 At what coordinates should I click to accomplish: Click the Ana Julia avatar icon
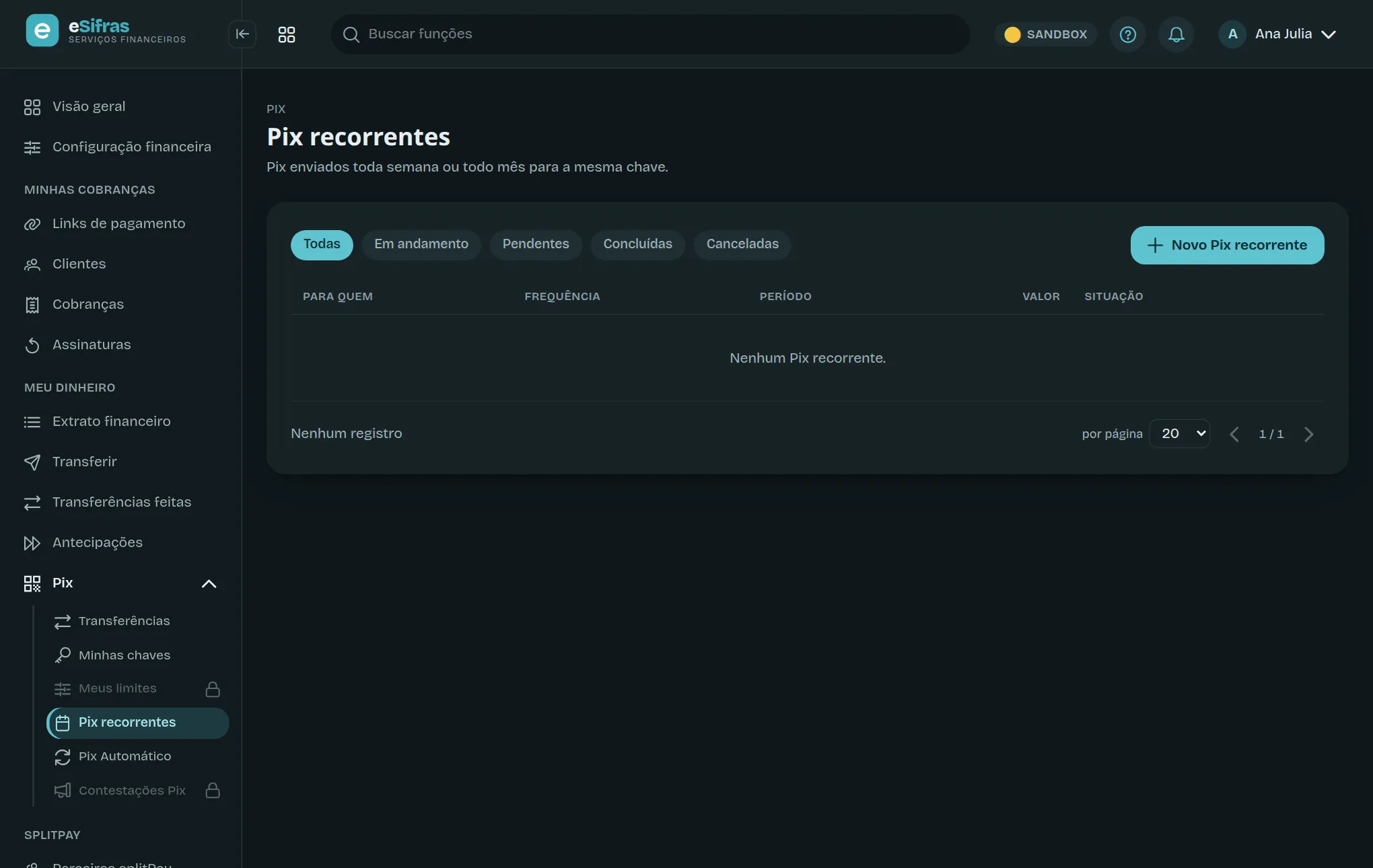tap(1232, 34)
